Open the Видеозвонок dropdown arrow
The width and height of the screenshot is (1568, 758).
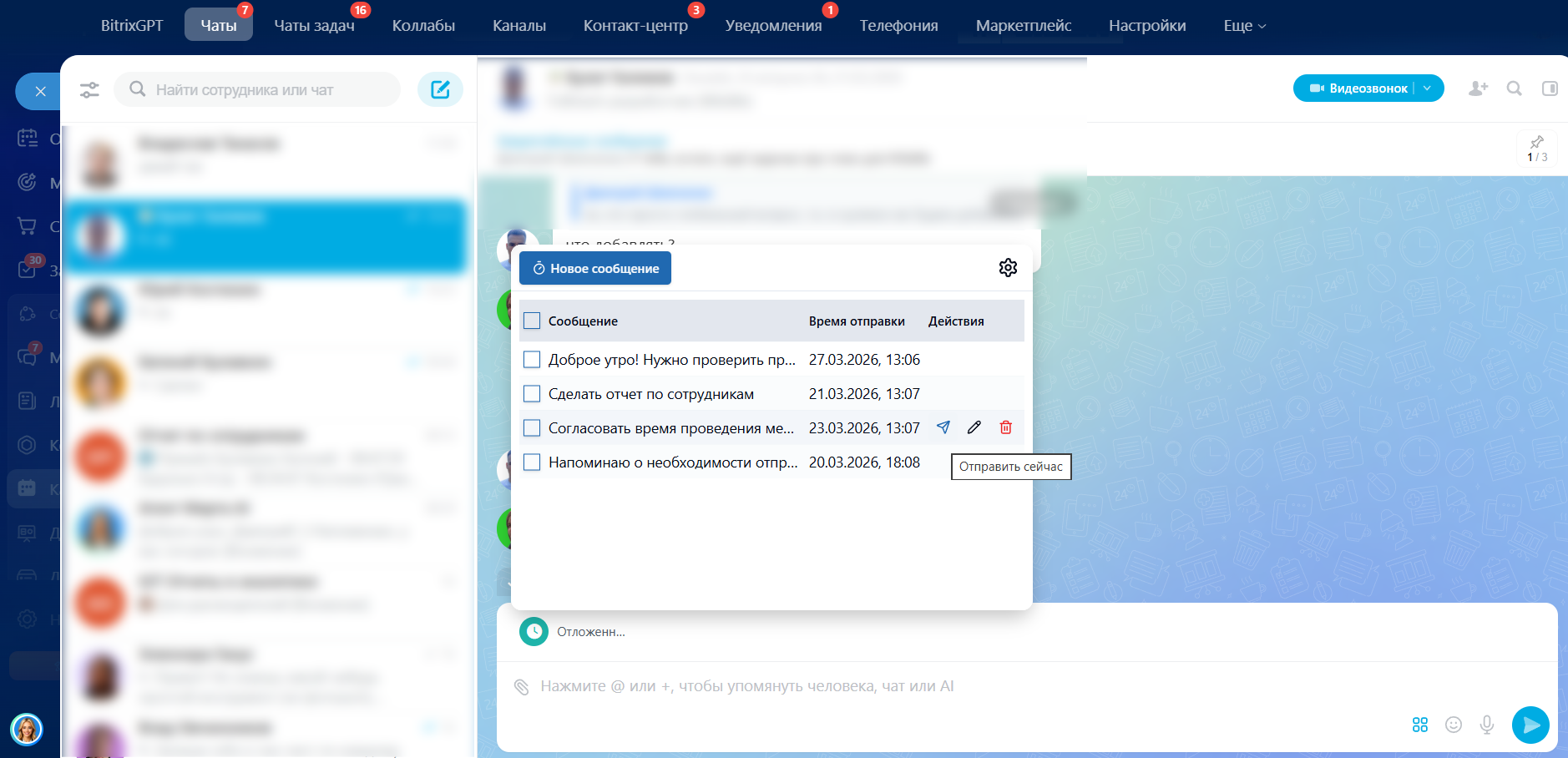click(x=1428, y=88)
